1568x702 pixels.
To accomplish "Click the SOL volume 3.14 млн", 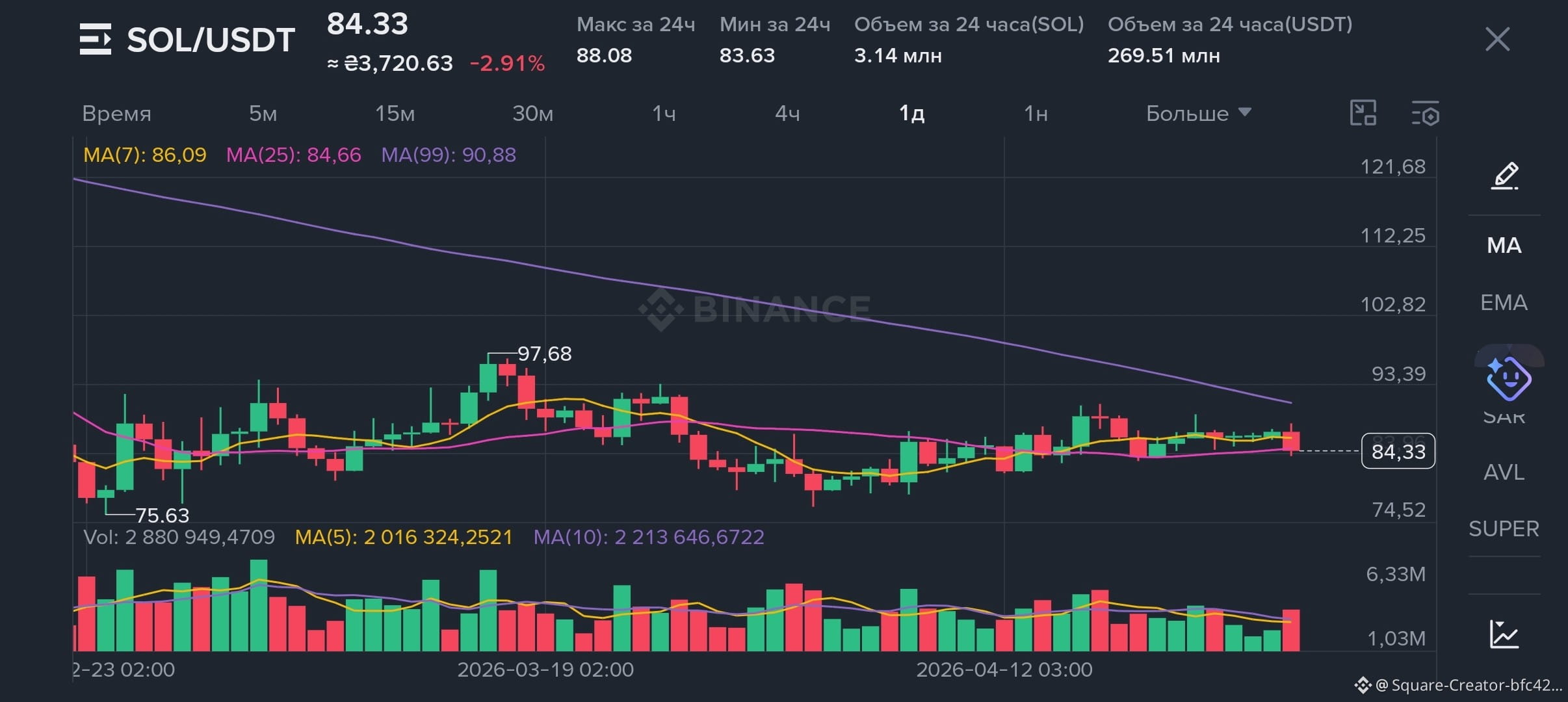I will pos(898,55).
